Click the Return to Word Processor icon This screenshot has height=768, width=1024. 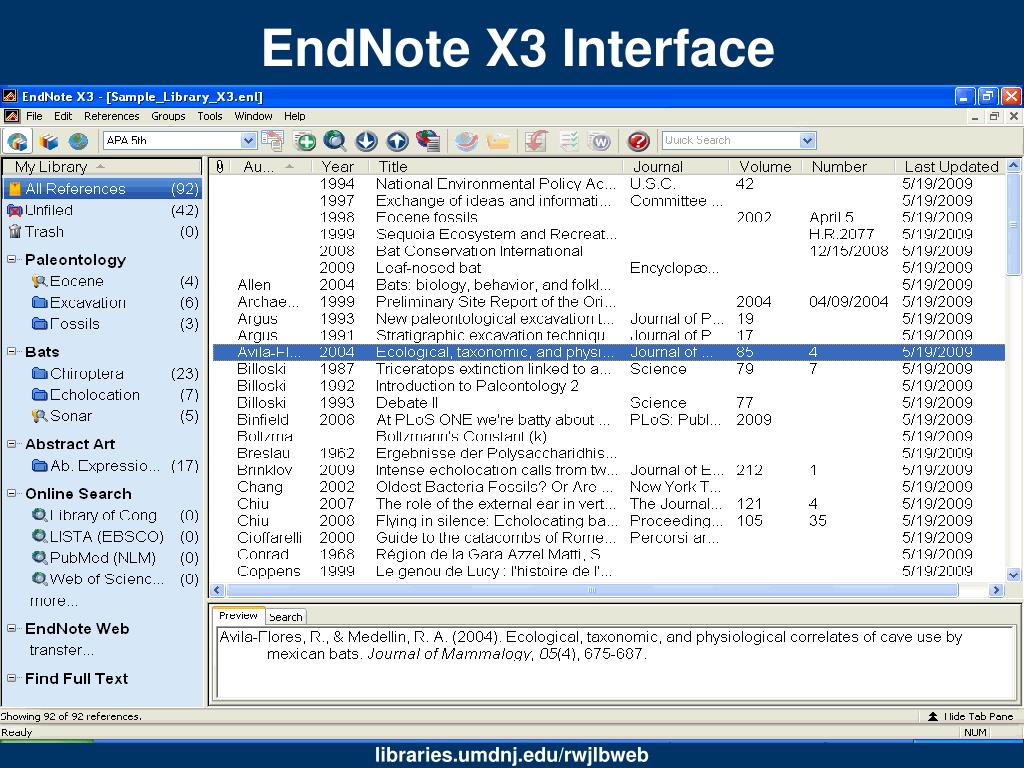coord(600,140)
